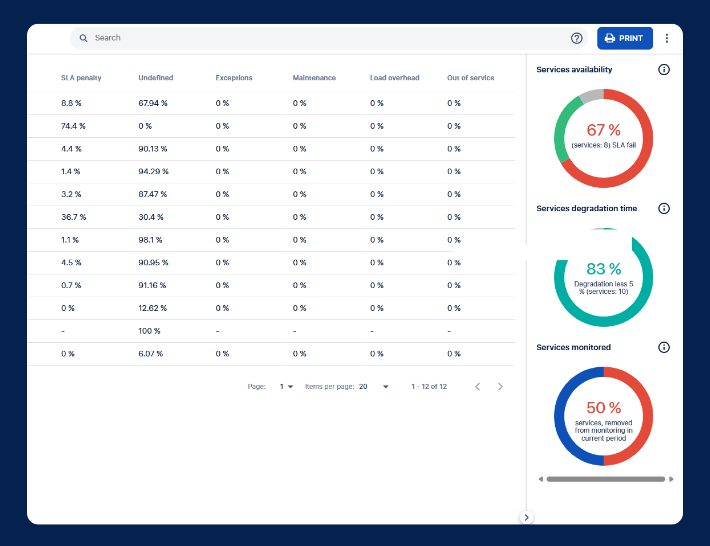
Task: Sort by SLA penalty column header
Action: pos(81,78)
